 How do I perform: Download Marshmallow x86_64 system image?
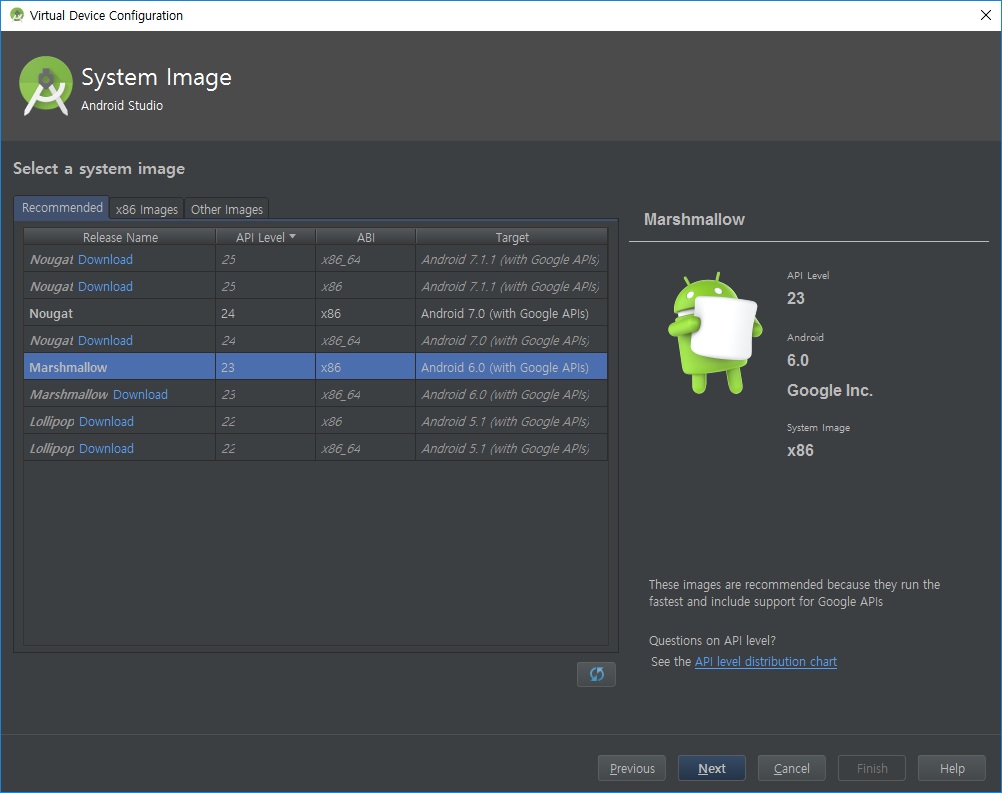point(140,395)
